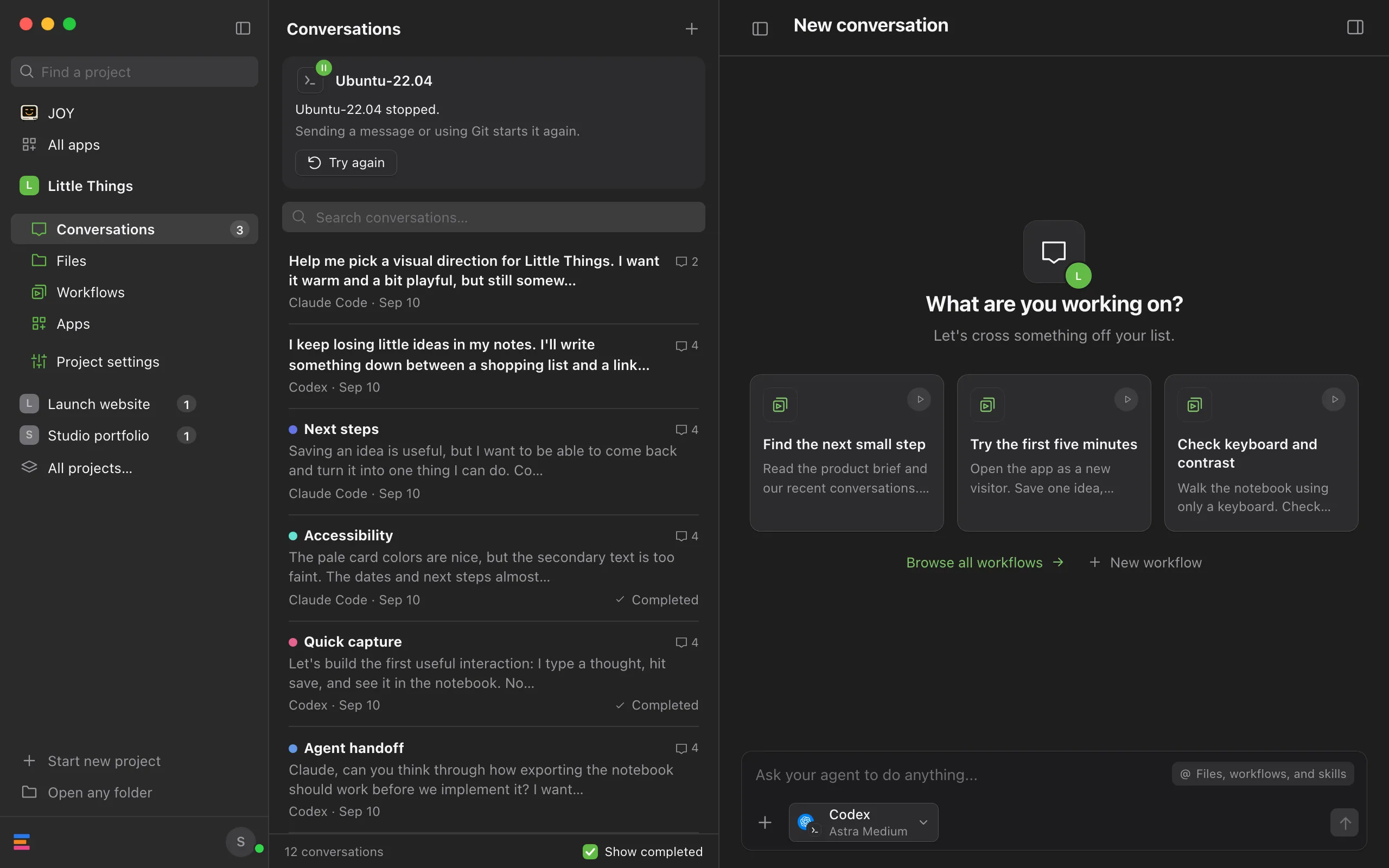Open the right side panel toggle
The width and height of the screenshot is (1389, 868).
(1355, 27)
